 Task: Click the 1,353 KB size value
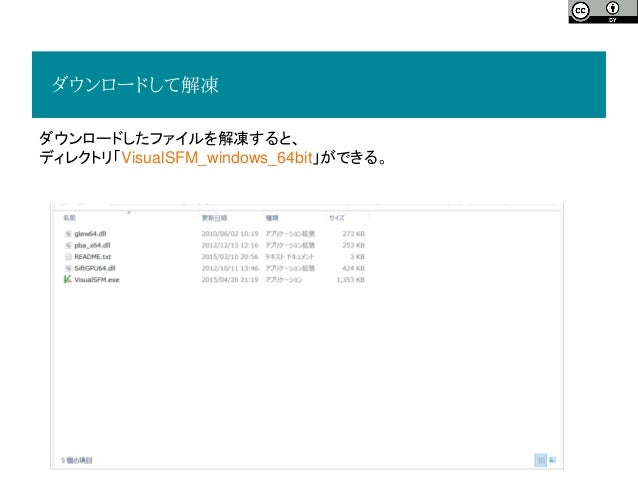(x=351, y=280)
